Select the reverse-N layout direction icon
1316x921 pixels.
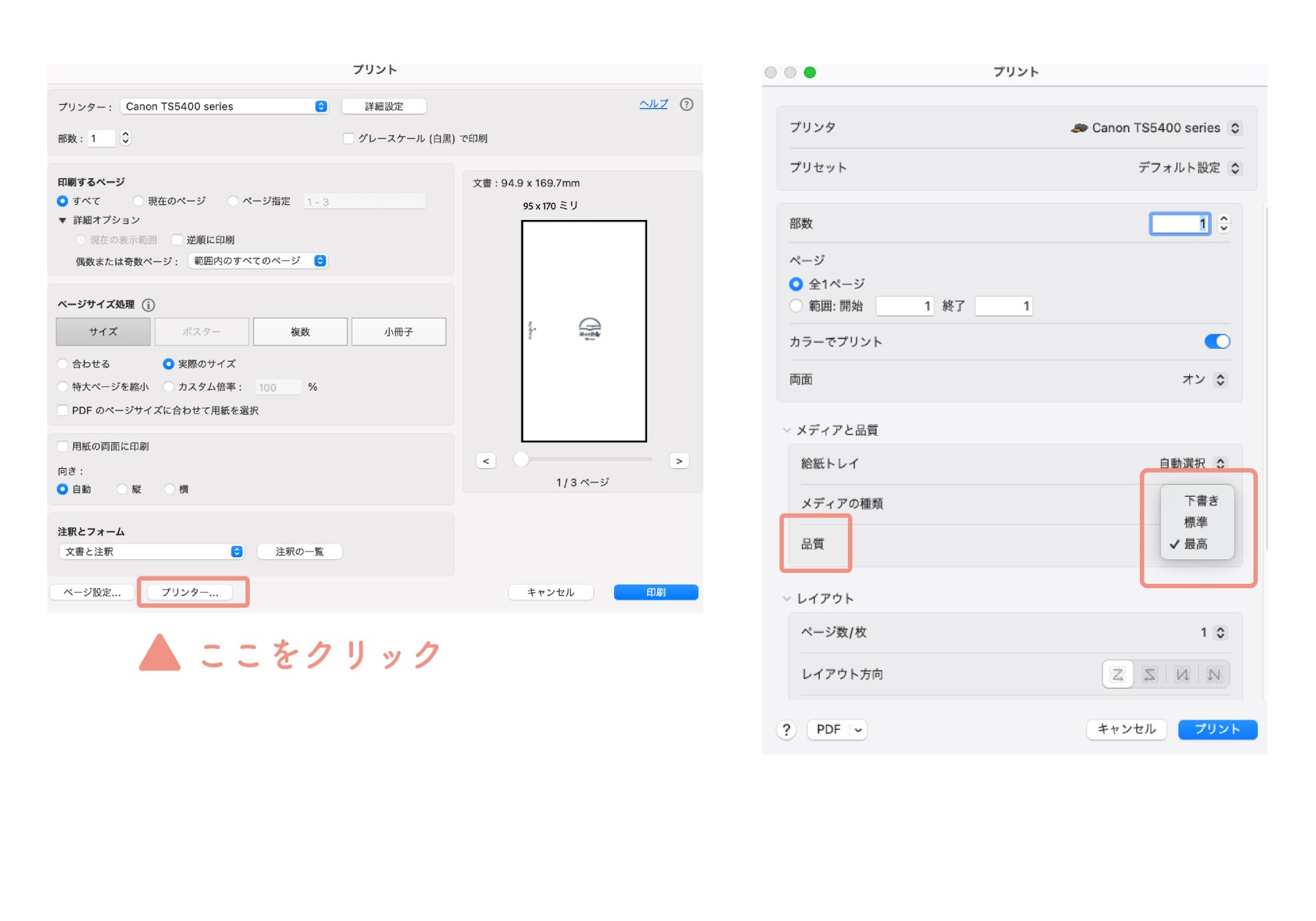(1182, 674)
